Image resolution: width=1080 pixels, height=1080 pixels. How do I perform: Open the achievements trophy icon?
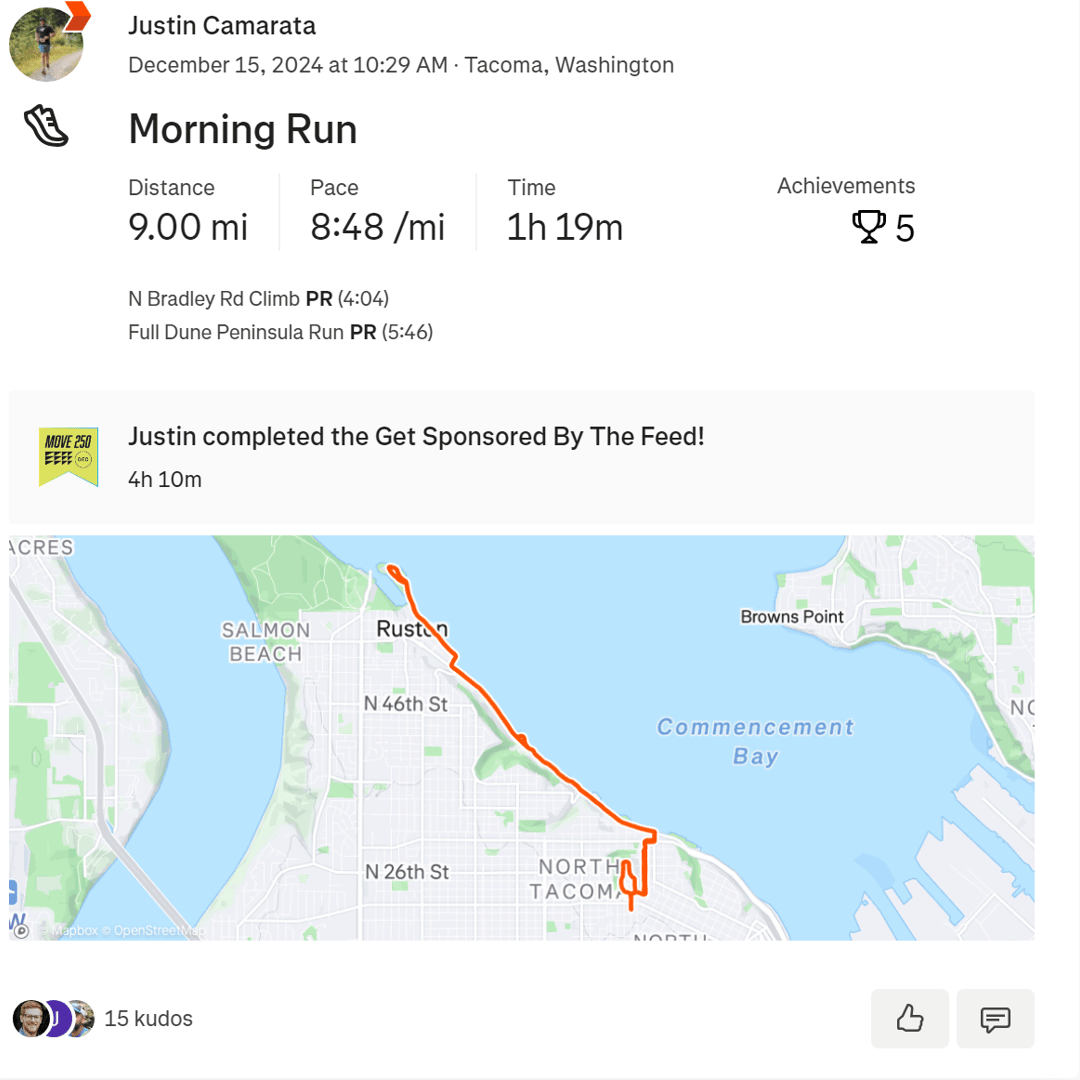coord(868,227)
